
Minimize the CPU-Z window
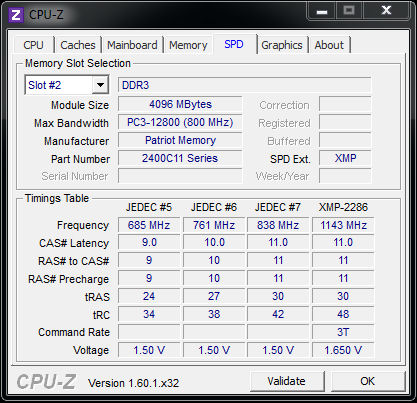pos(322,11)
